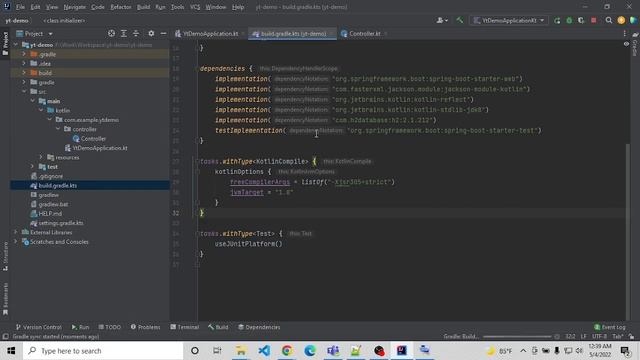Expand the .idea folder
The height and width of the screenshot is (360, 640).
click(24, 63)
